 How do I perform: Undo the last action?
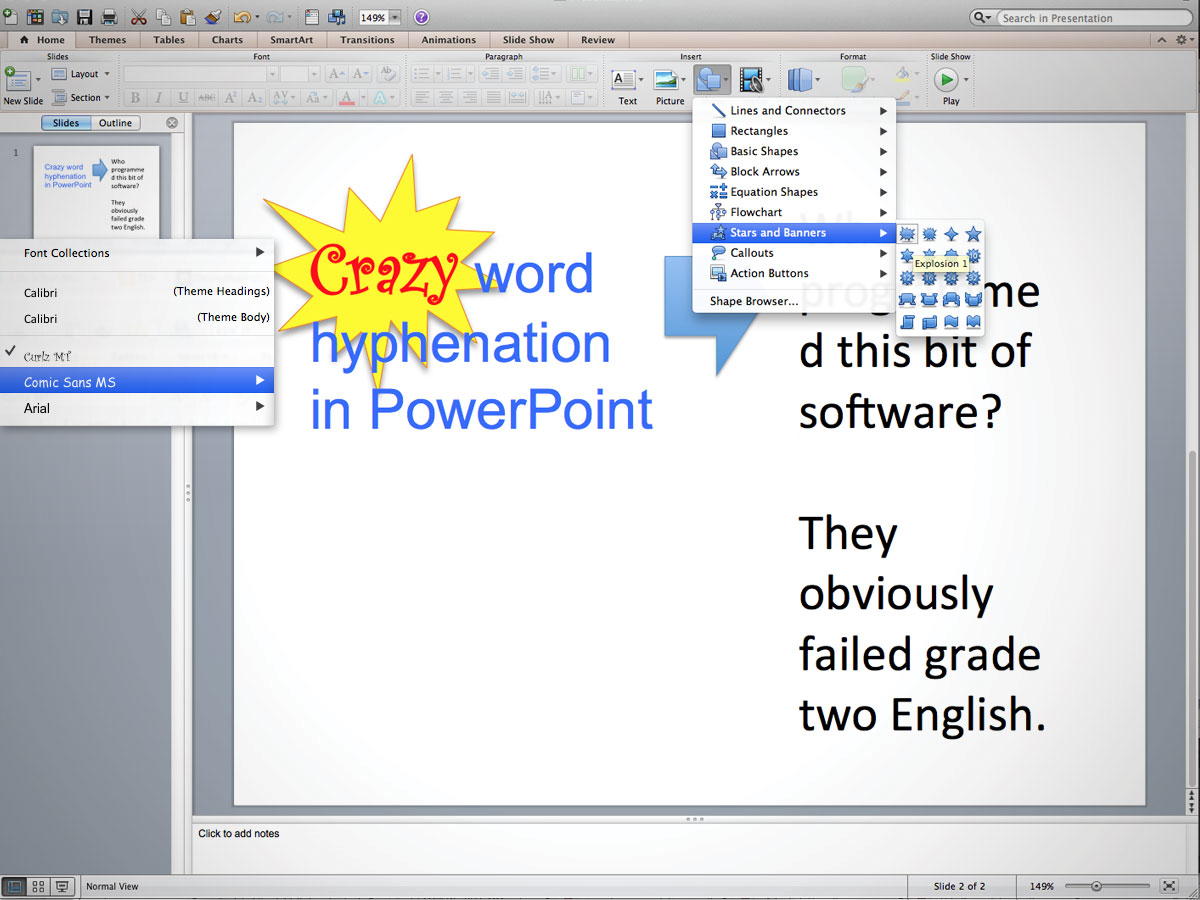coord(242,17)
